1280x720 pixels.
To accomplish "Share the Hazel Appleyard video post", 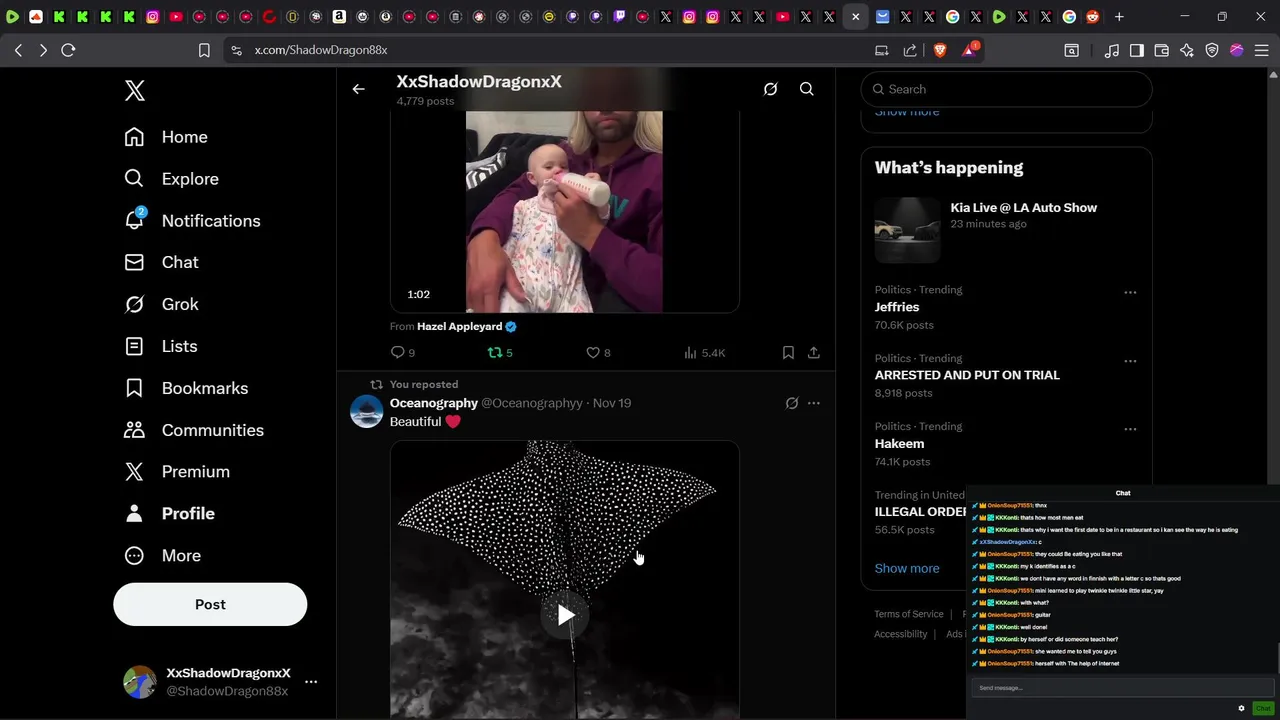I will pos(814,352).
